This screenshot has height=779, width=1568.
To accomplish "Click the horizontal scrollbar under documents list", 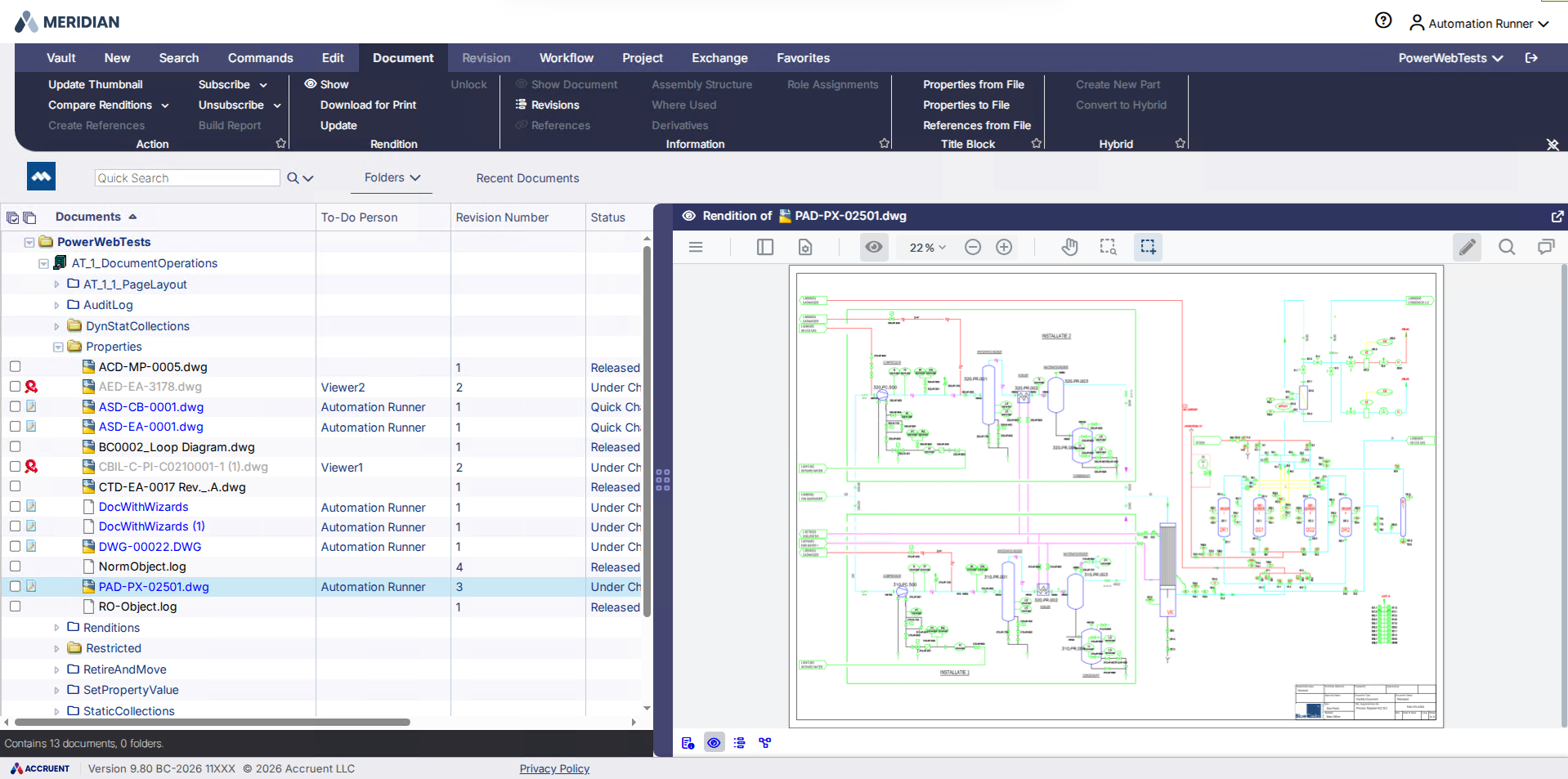I will coord(213,722).
